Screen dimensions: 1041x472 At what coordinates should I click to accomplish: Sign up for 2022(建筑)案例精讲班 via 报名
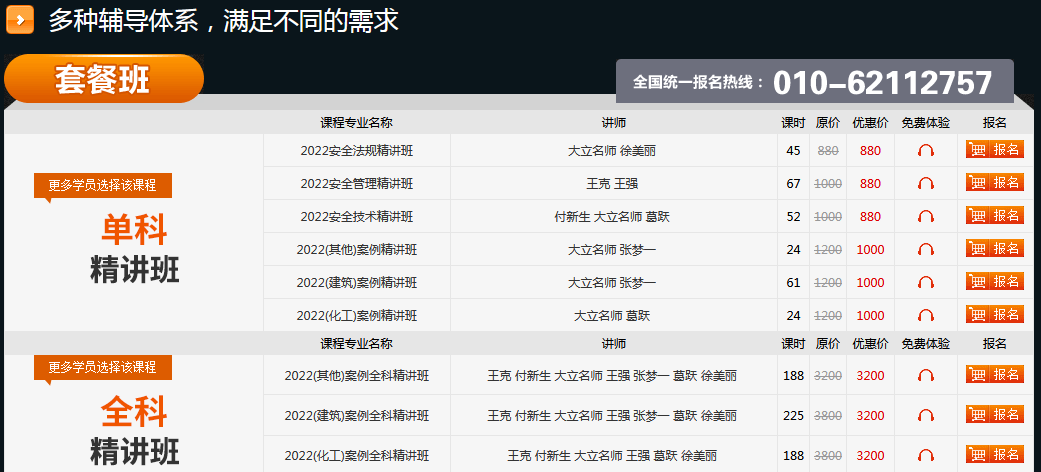click(995, 281)
